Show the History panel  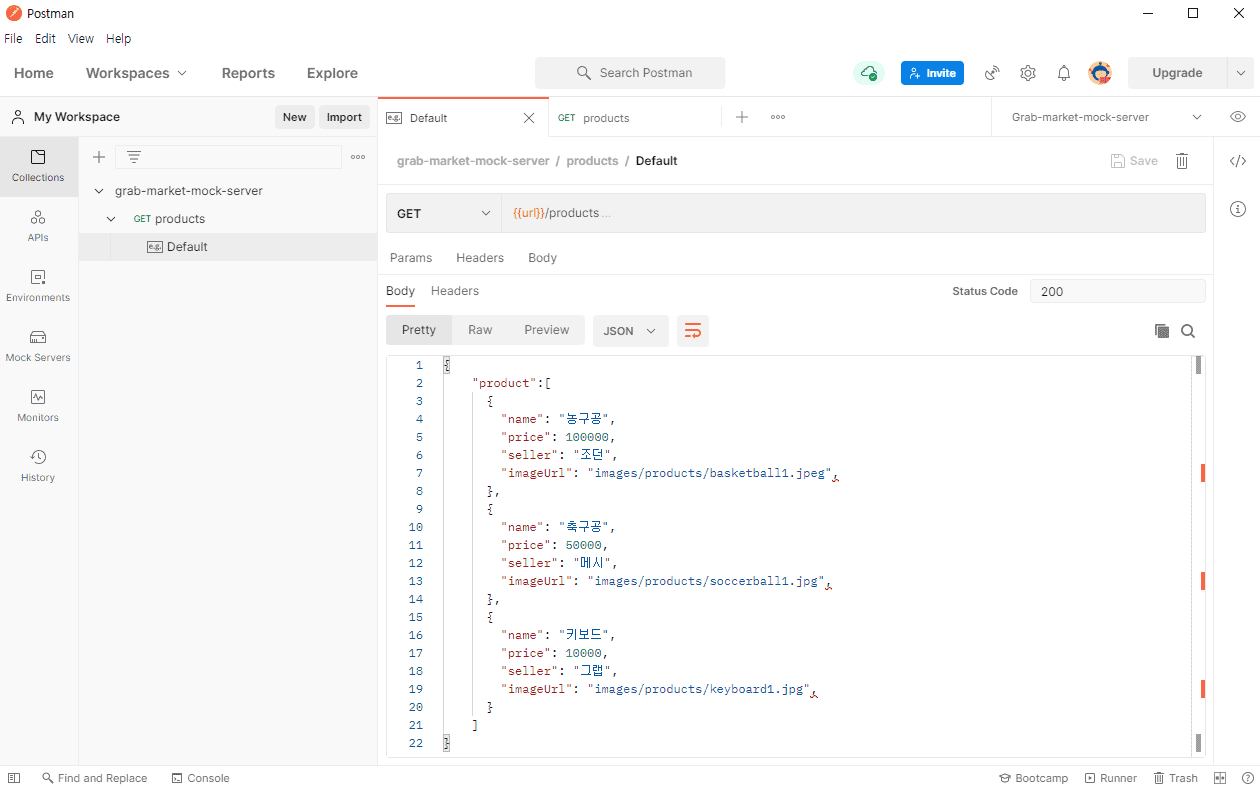(x=38, y=466)
